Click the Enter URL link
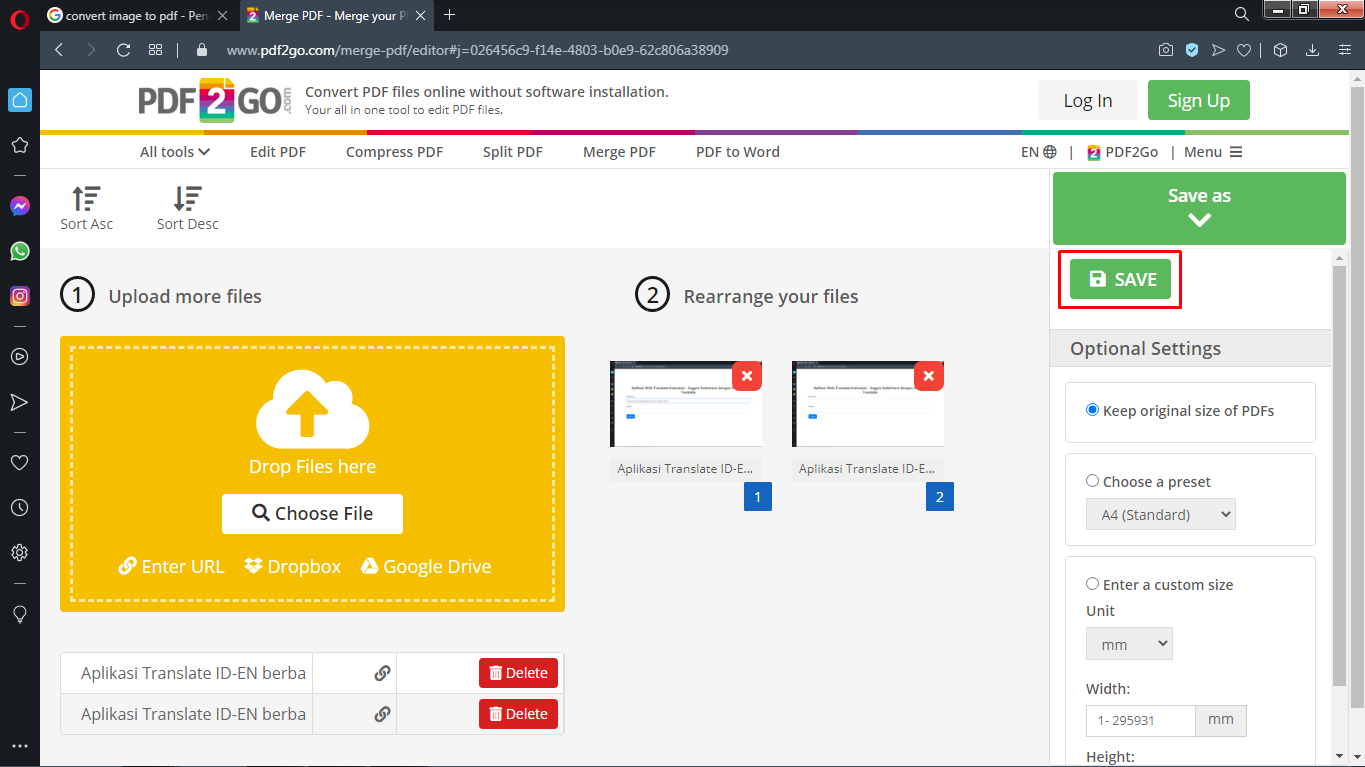The height and width of the screenshot is (767, 1365). click(x=171, y=566)
